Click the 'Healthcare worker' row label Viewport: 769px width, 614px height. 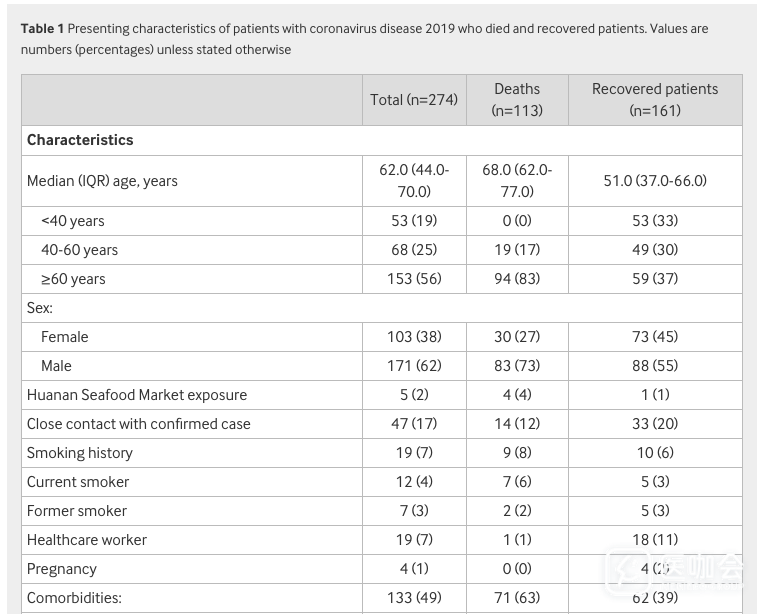(87, 540)
